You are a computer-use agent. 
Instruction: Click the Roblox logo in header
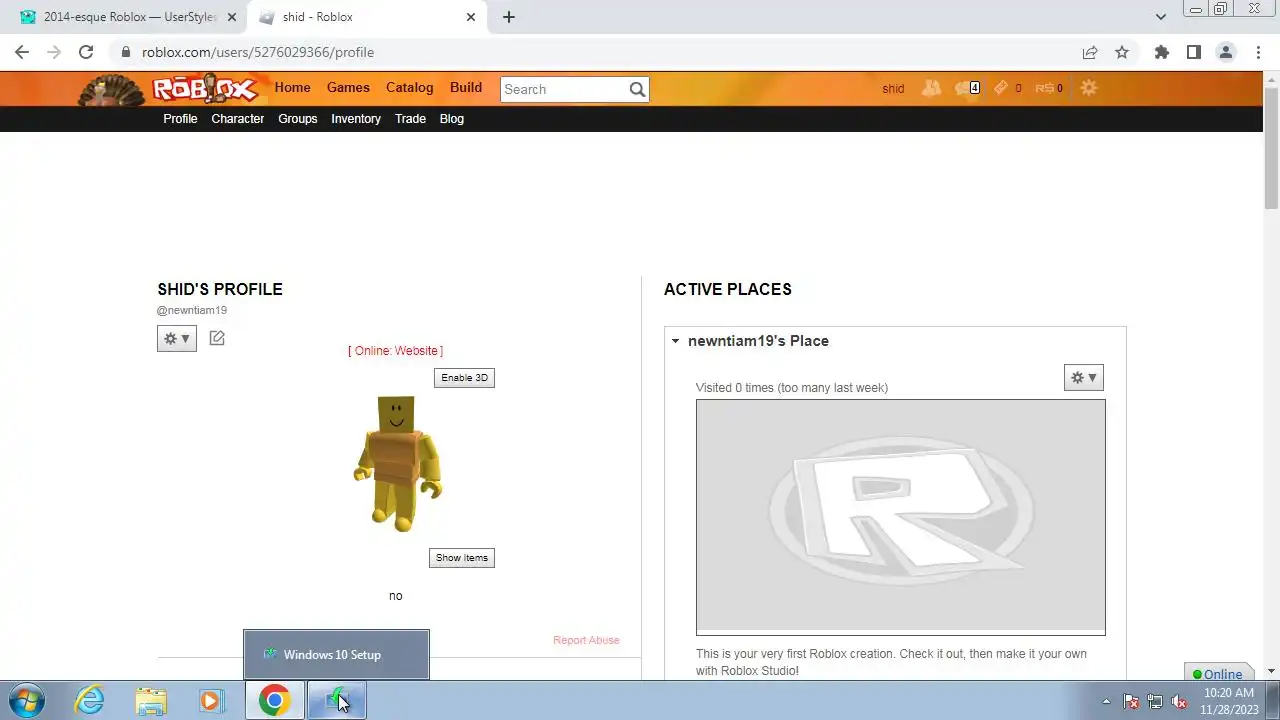click(x=205, y=89)
